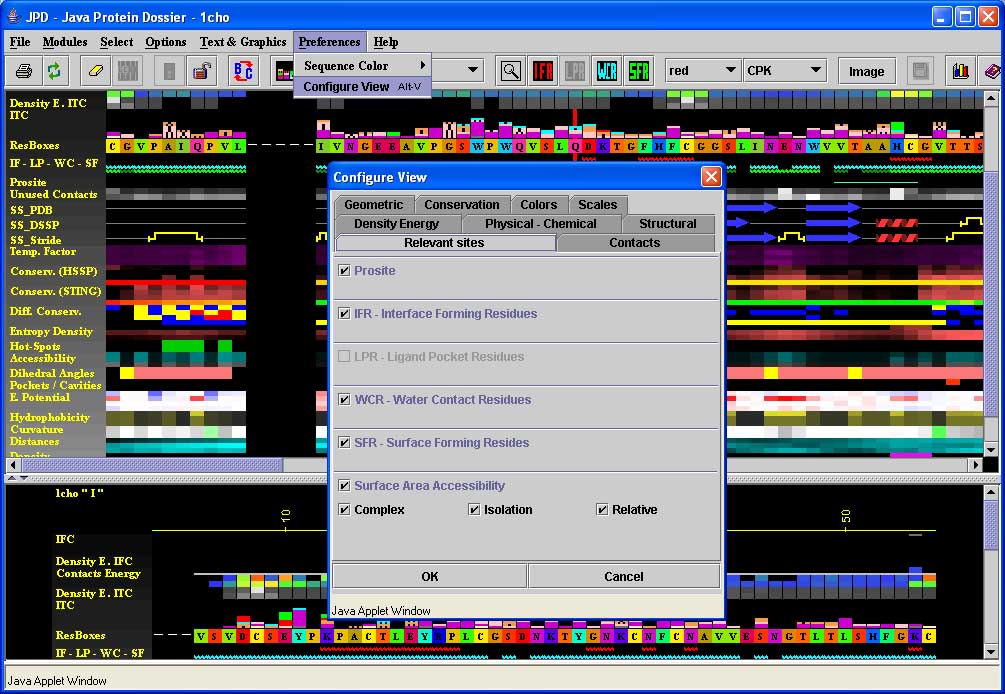Expand upper pane using the small down arrow
The height and width of the screenshot is (694, 1005).
coord(24,478)
